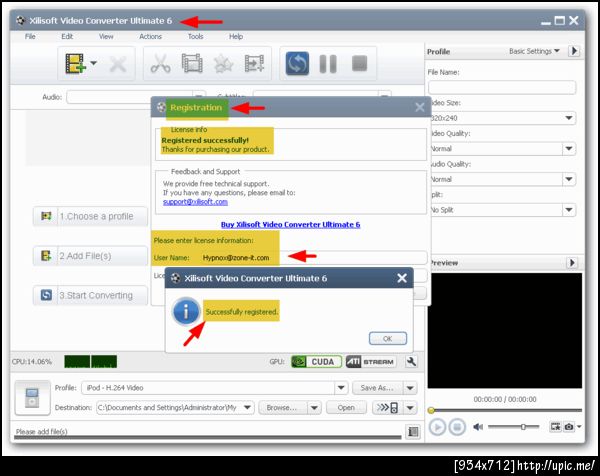
Task: Click the Remove (X) toolbar icon
Action: 117,64
